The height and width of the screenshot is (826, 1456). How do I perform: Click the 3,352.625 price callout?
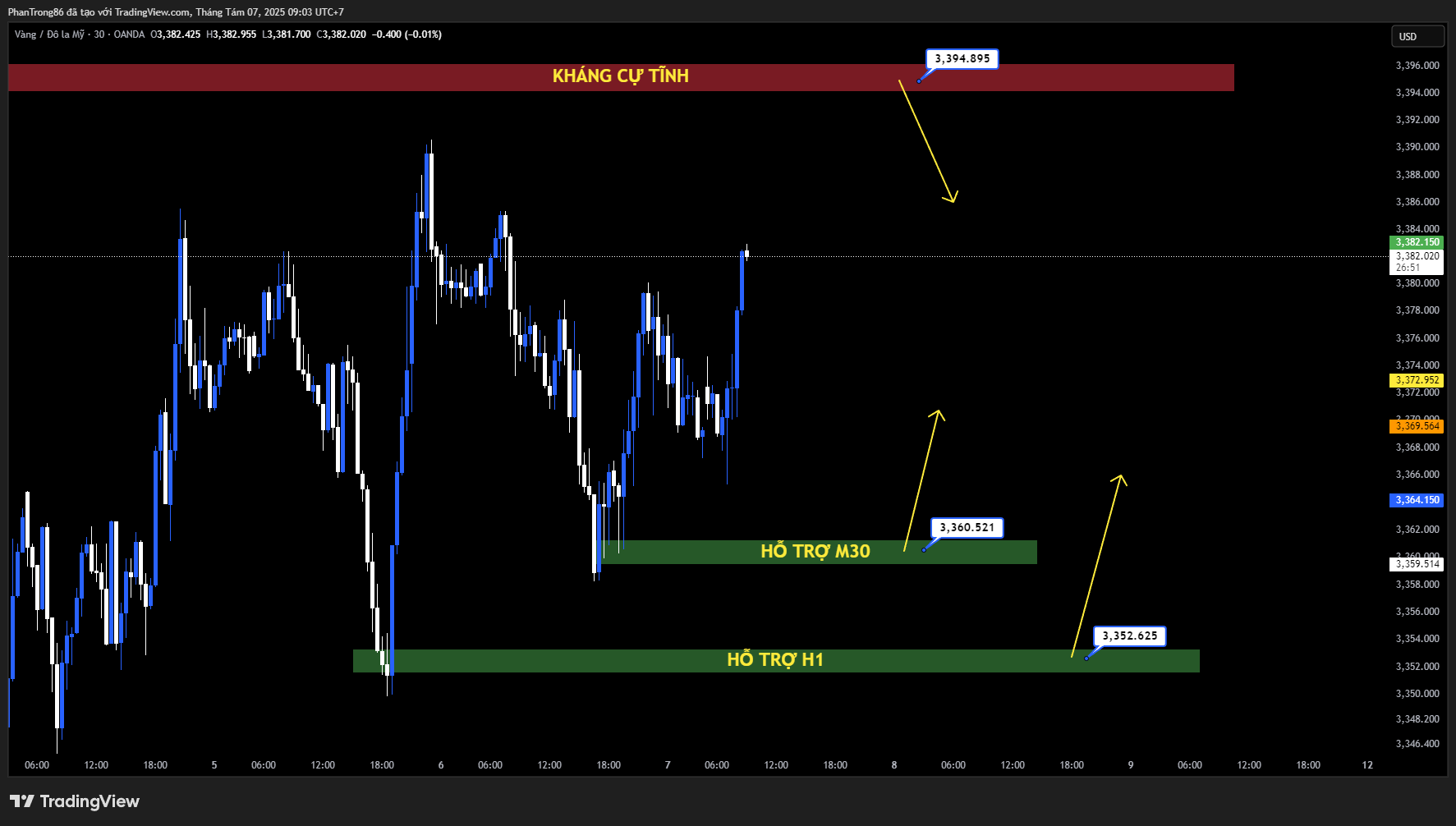1130,636
